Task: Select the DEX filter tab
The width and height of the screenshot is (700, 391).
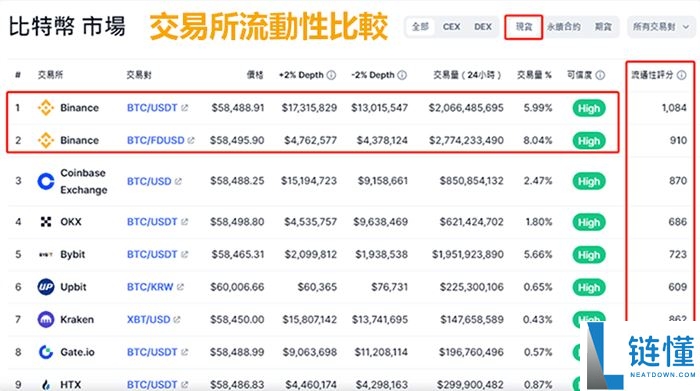Action: (x=483, y=27)
